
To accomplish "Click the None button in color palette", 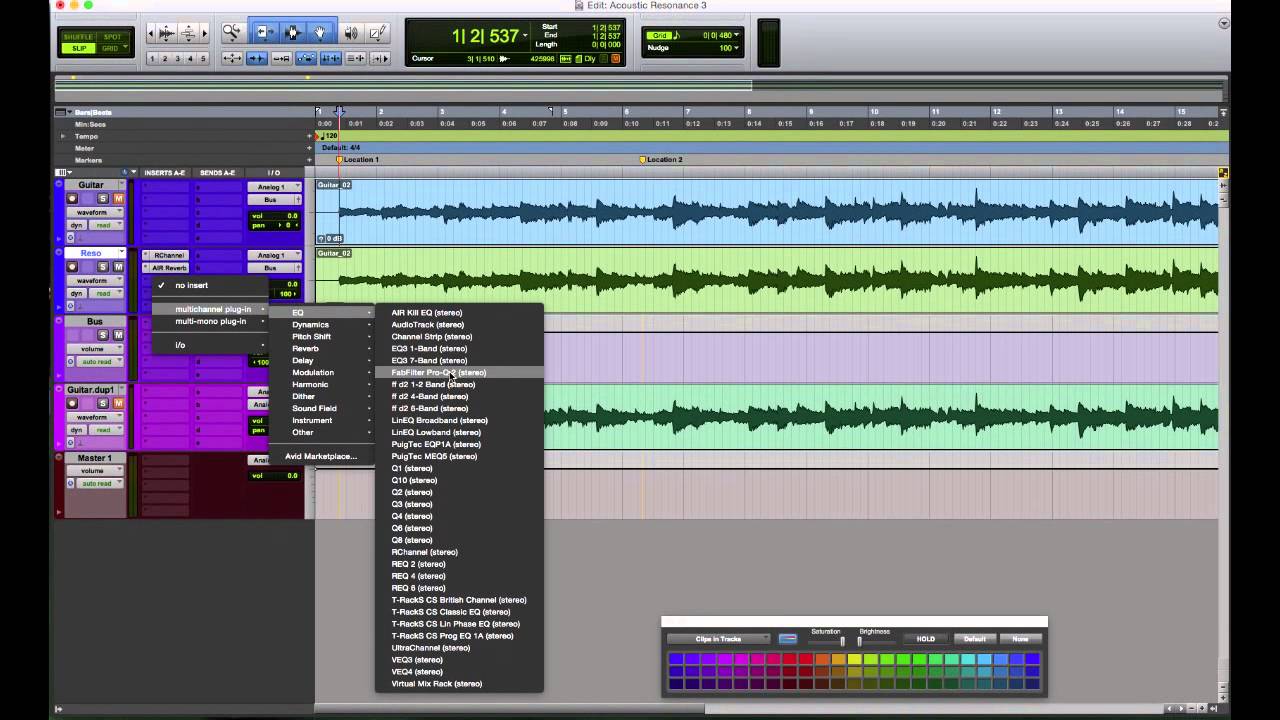I will point(1020,639).
